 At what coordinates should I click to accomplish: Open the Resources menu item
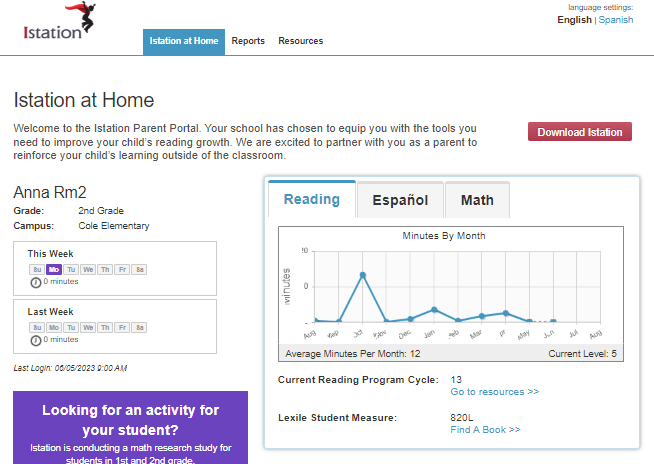click(x=301, y=41)
